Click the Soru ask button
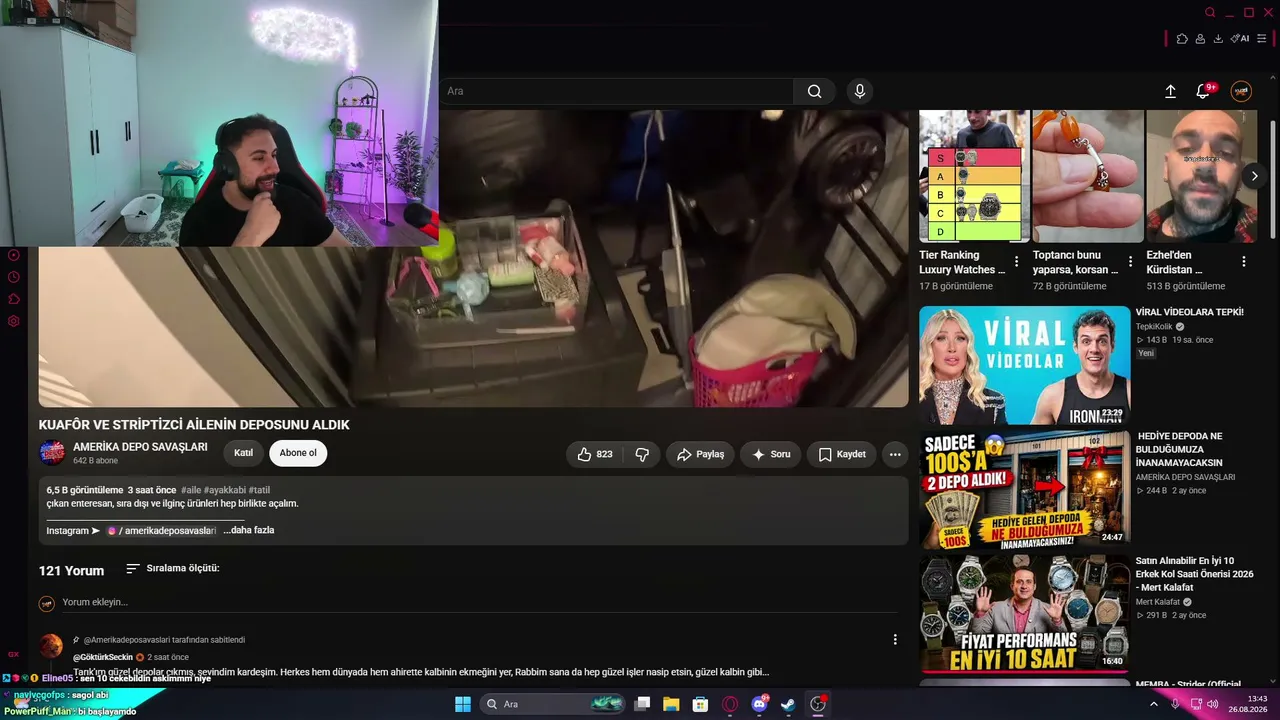Image resolution: width=1280 pixels, height=720 pixels. tap(771, 454)
